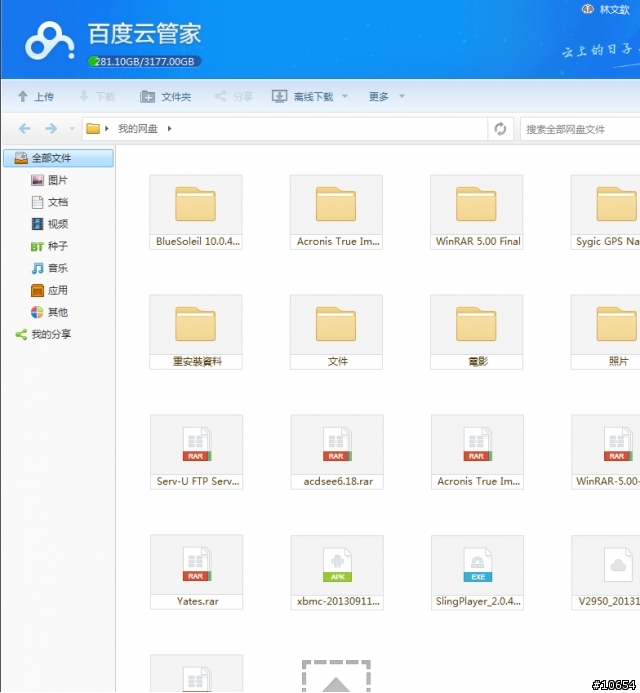The height and width of the screenshot is (693, 640).
Task: Click the 林文欽 user account name
Action: [614, 9]
